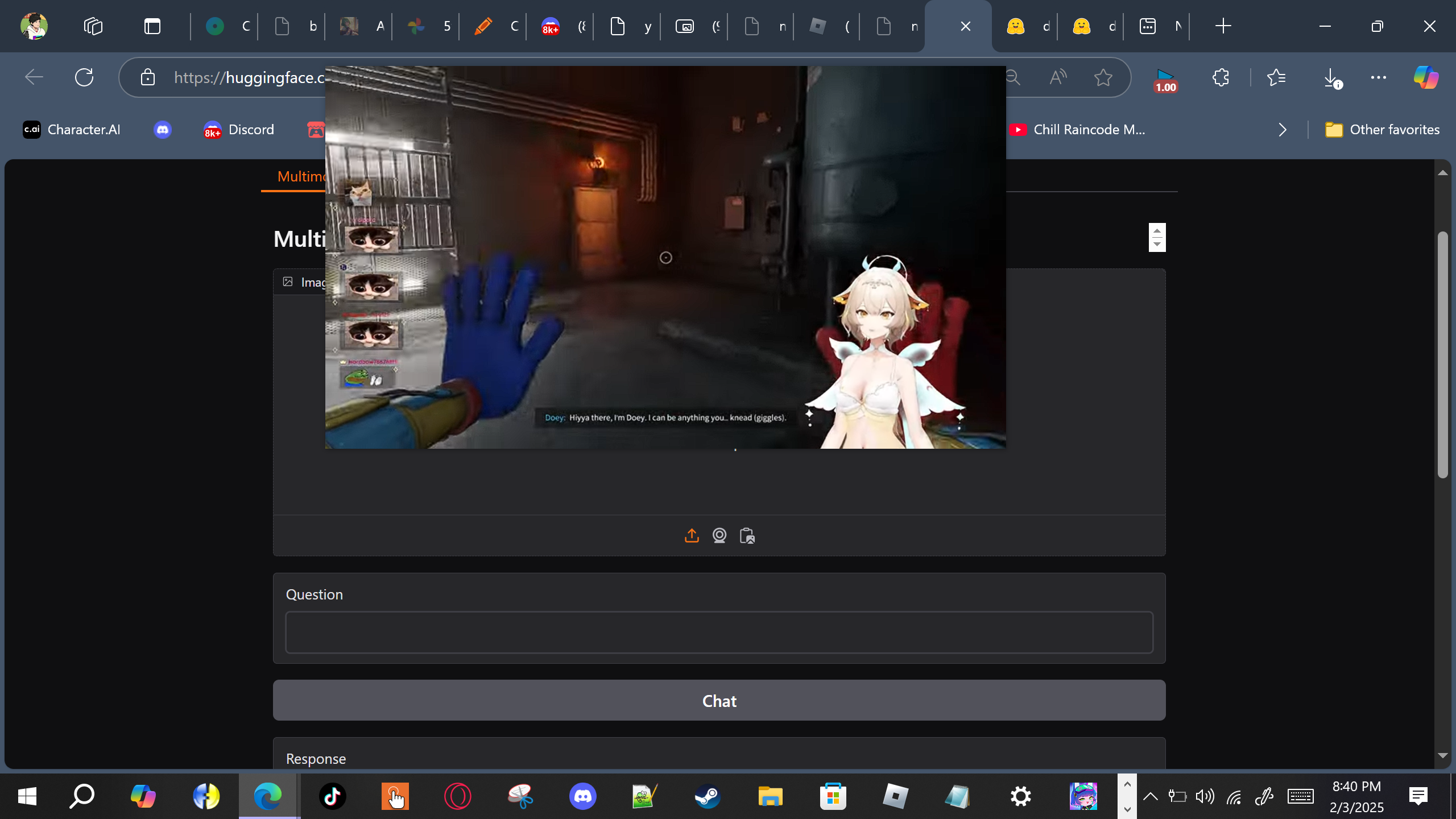Click the page vertical scrollbar thumb
This screenshot has height=819, width=1456.
[x=1442, y=355]
